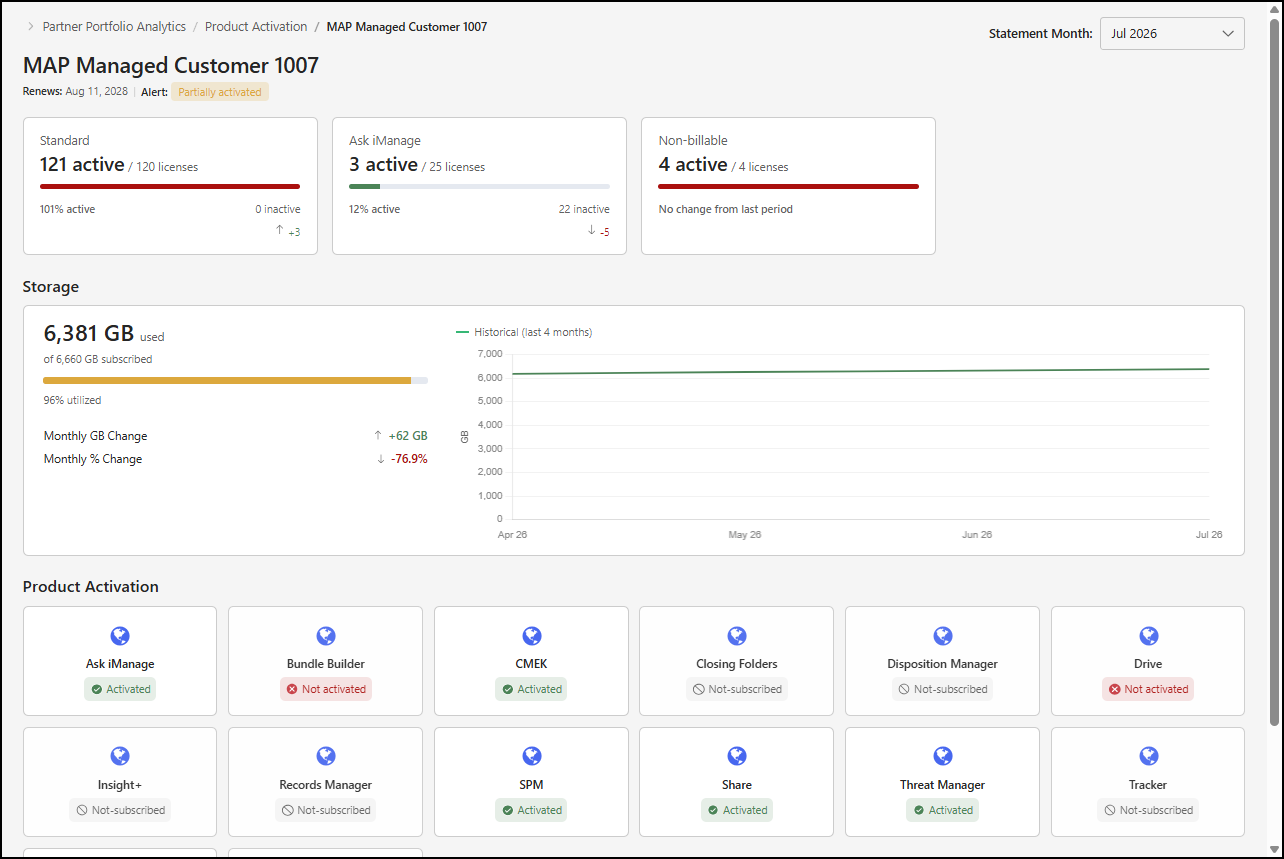
Task: Click the Not activated badge under Bundle Builder
Action: (325, 689)
